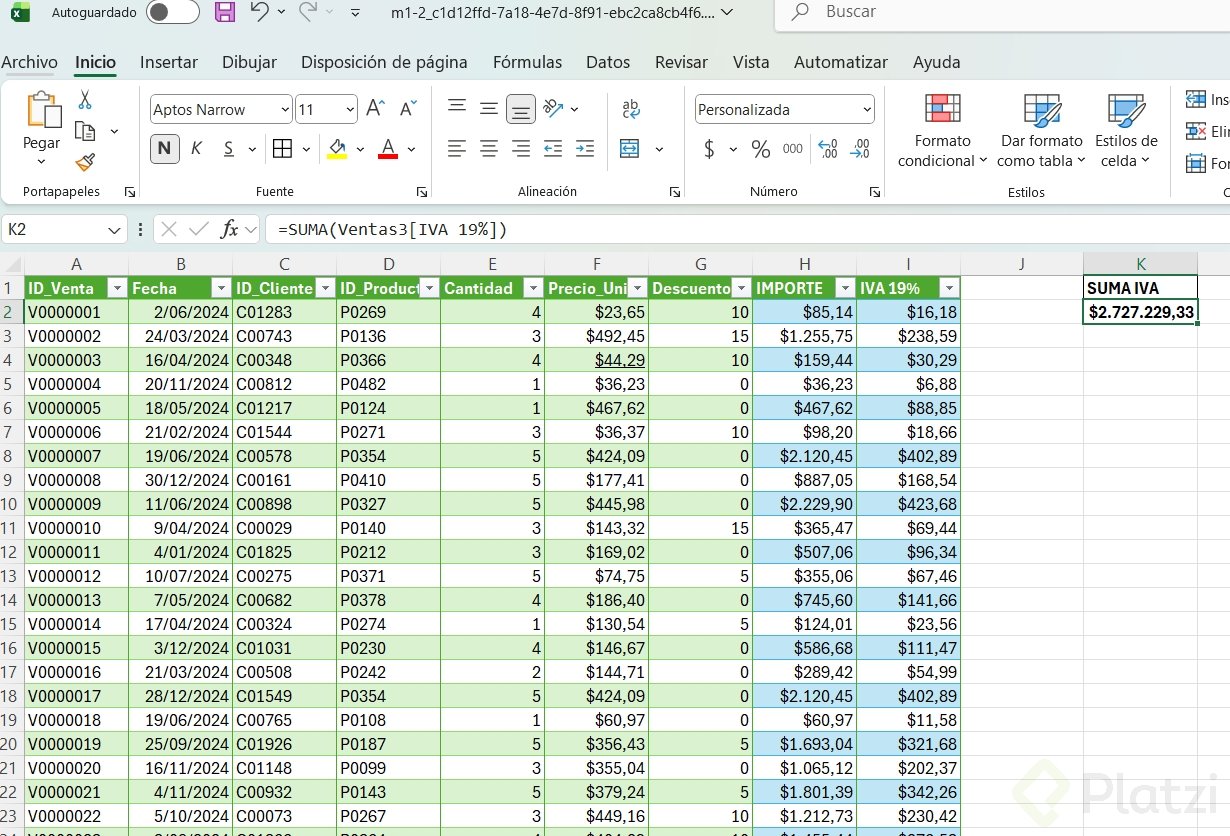This screenshot has width=1230, height=836.
Task: Click the Percent Style icon
Action: pyautogui.click(x=761, y=149)
